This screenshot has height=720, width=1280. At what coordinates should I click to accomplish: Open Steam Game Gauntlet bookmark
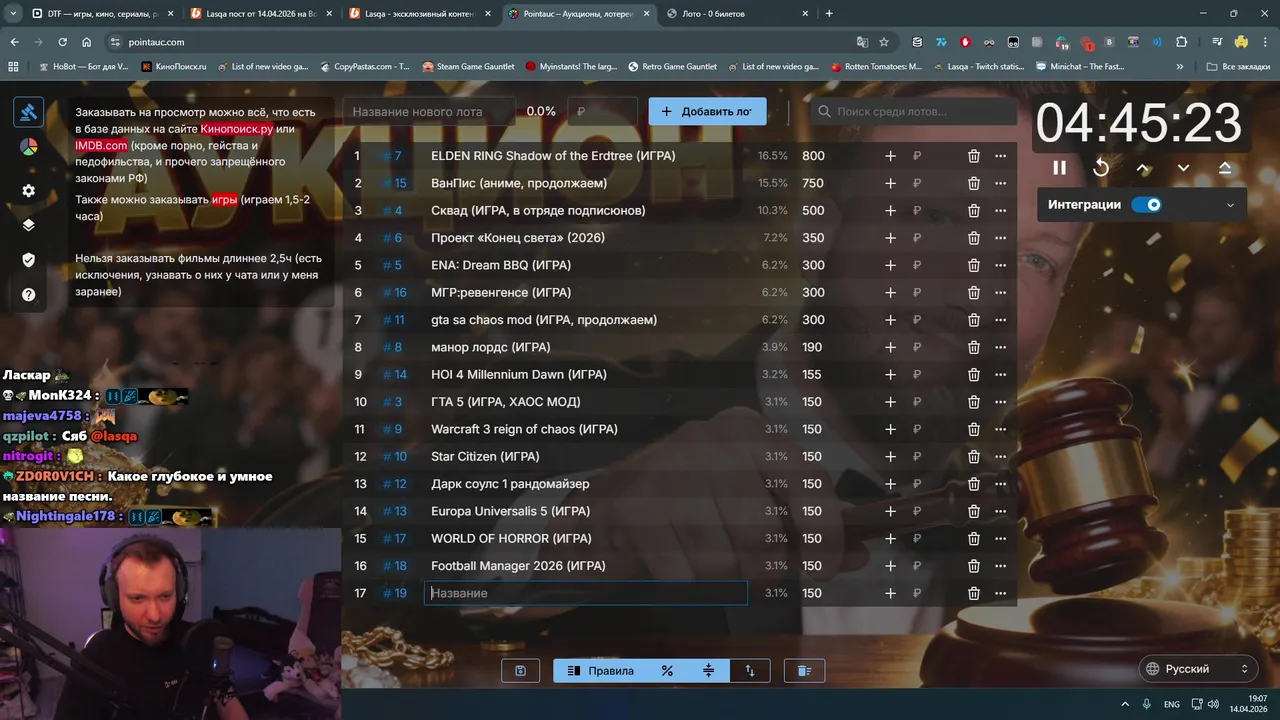(x=468, y=67)
